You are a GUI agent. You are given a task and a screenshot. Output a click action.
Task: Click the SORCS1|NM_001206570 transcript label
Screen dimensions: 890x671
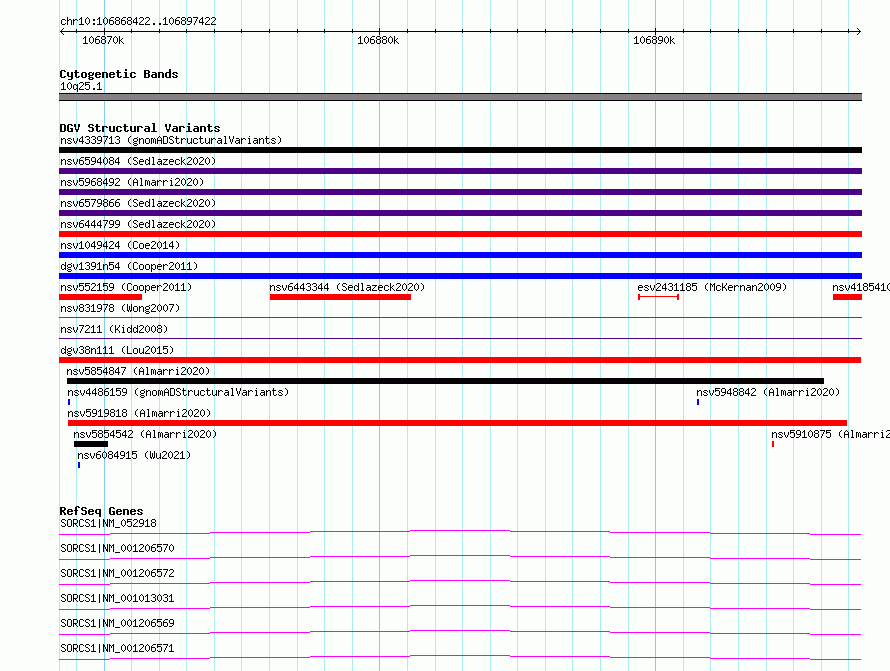[x=117, y=548]
